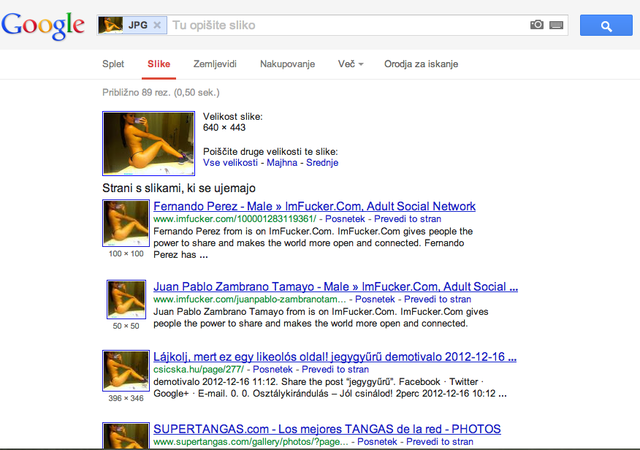The width and height of the screenshot is (640, 450).
Task: Open the Juan Pablo Zambrano Tamayo result title
Action: tap(336, 287)
